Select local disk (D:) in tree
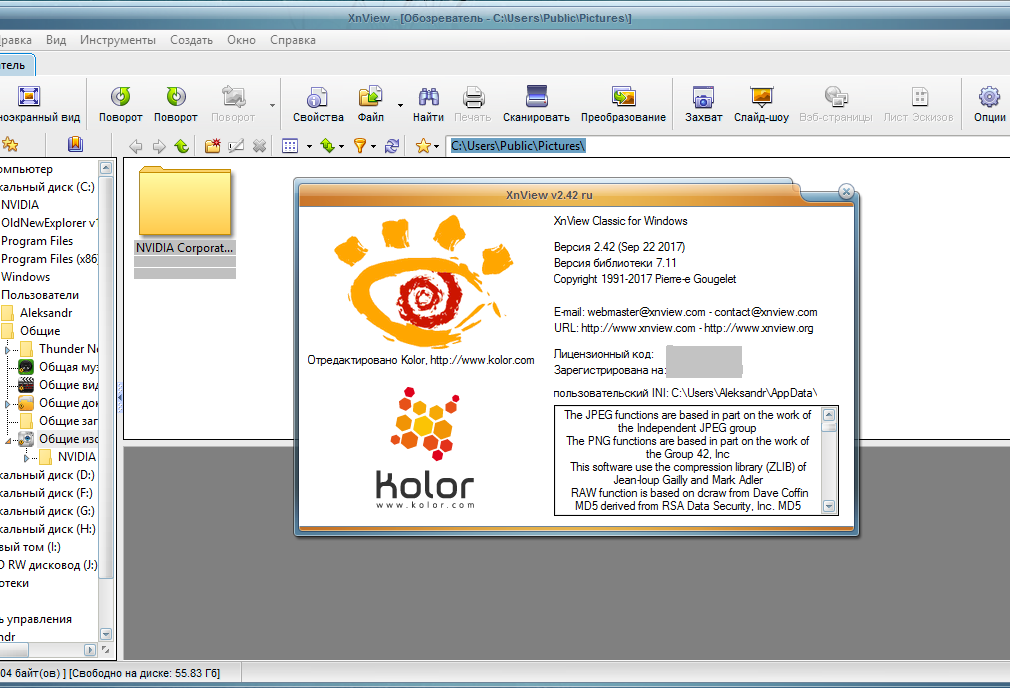1010x688 pixels. pyautogui.click(x=48, y=475)
